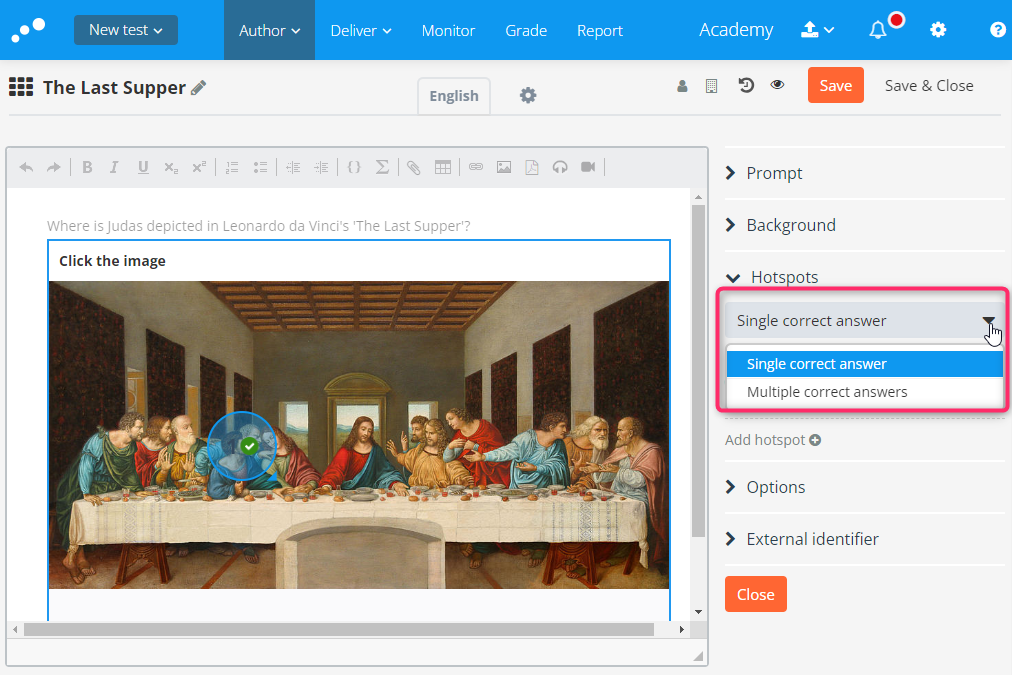The height and width of the screenshot is (675, 1012).
Task: Click the scroll-right arrow below the editor
Action: [682, 629]
